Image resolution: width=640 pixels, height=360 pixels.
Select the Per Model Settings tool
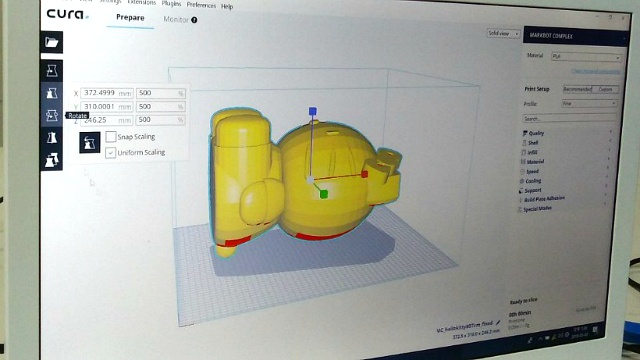pyautogui.click(x=52, y=160)
